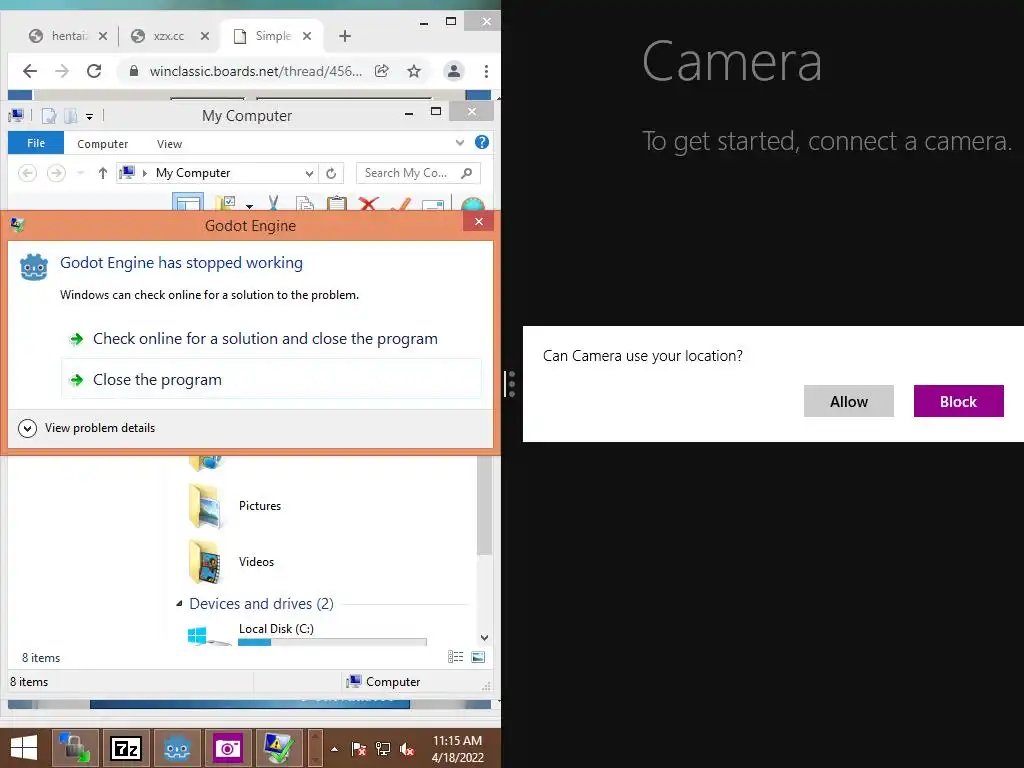The height and width of the screenshot is (768, 1024).
Task: Switch to details view icon in status bar
Action: click(x=456, y=657)
